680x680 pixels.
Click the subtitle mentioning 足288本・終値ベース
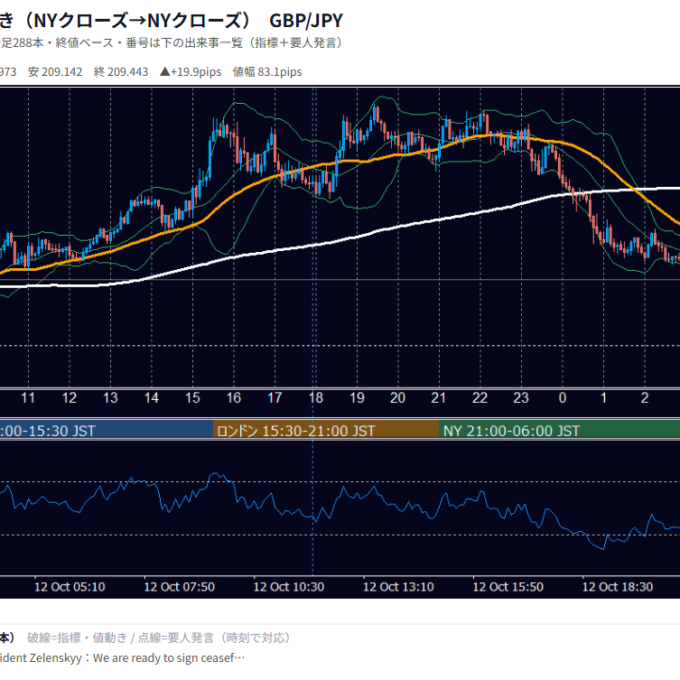coord(173,43)
